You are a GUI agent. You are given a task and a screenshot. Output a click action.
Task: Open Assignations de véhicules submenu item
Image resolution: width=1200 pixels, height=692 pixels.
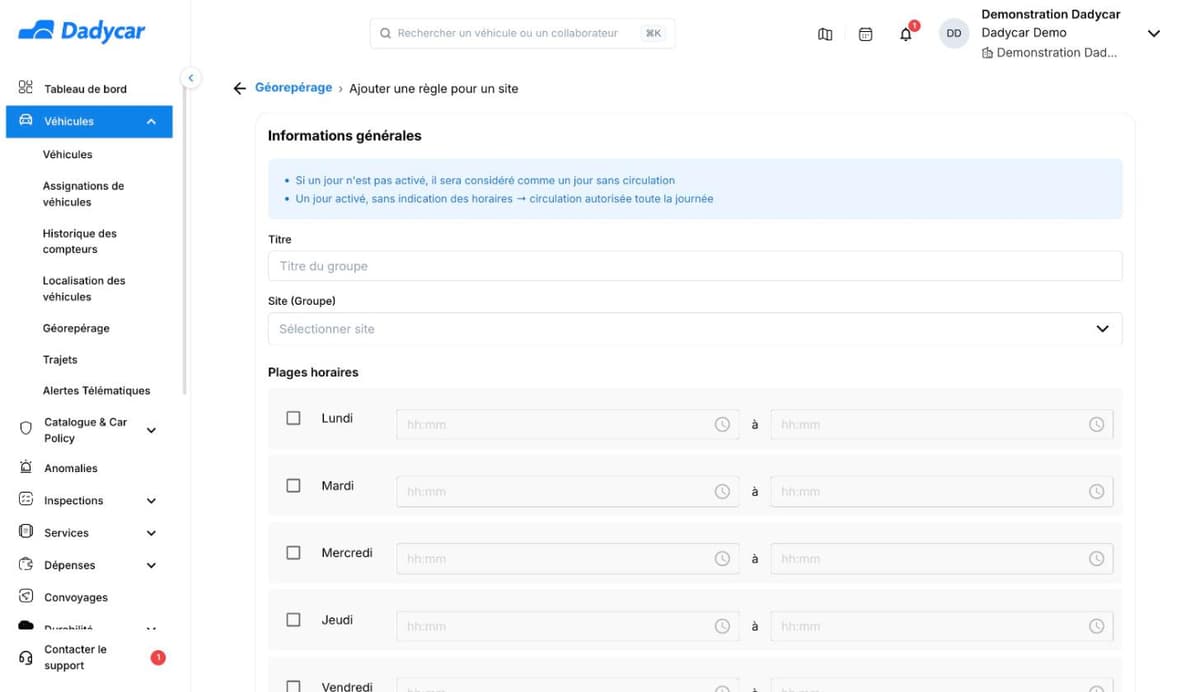83,194
